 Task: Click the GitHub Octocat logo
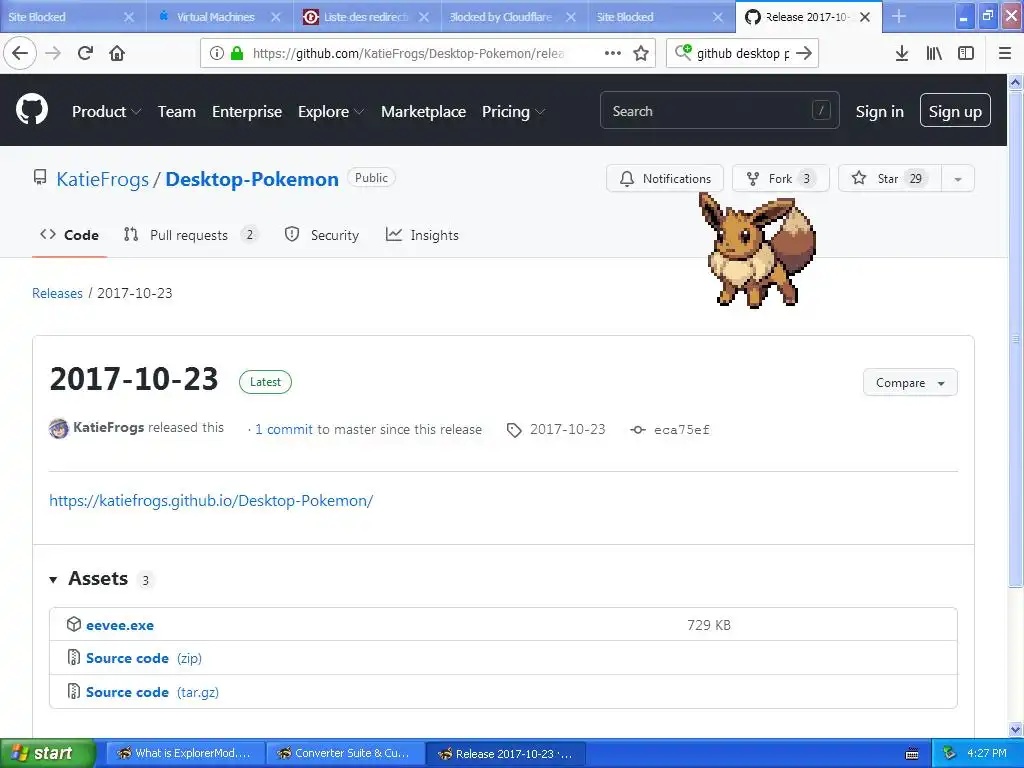[x=32, y=109]
